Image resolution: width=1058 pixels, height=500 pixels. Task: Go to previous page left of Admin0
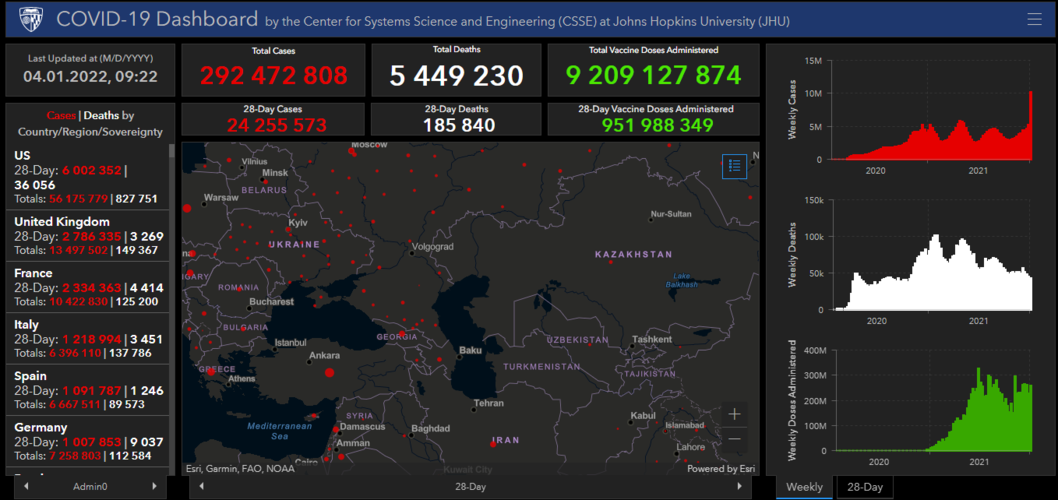26,487
